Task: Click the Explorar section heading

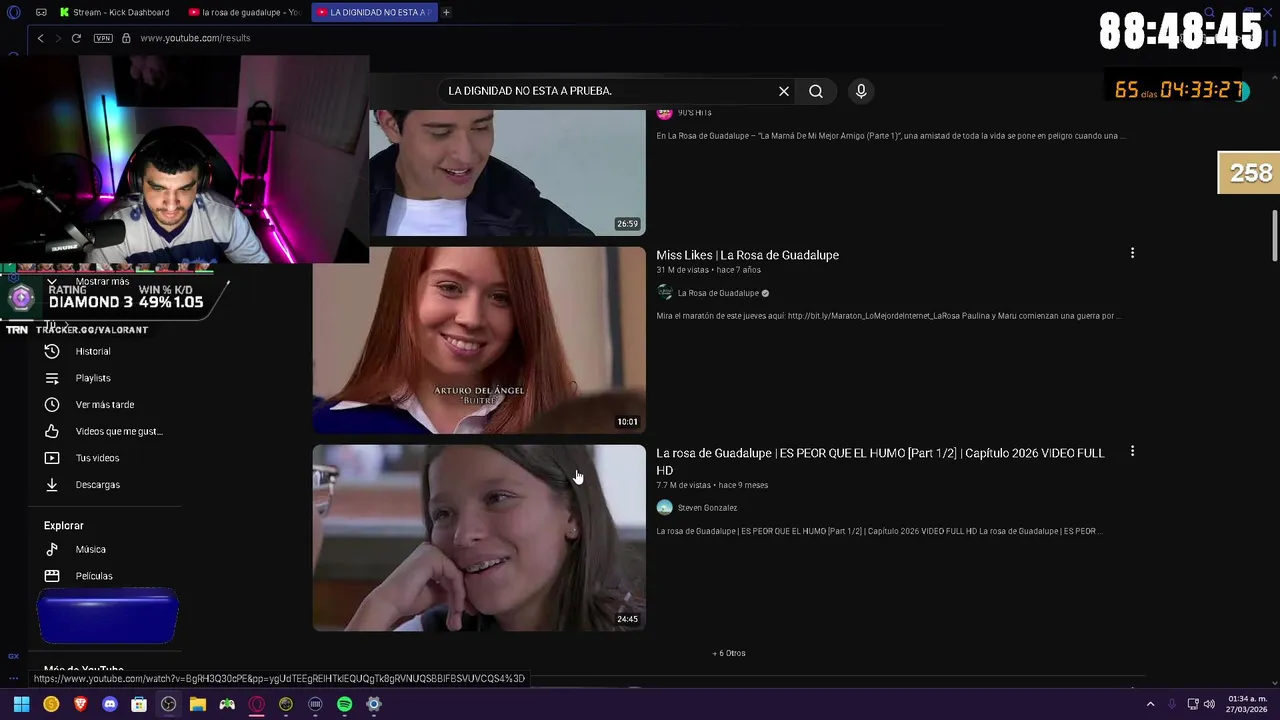Action: [x=64, y=526]
